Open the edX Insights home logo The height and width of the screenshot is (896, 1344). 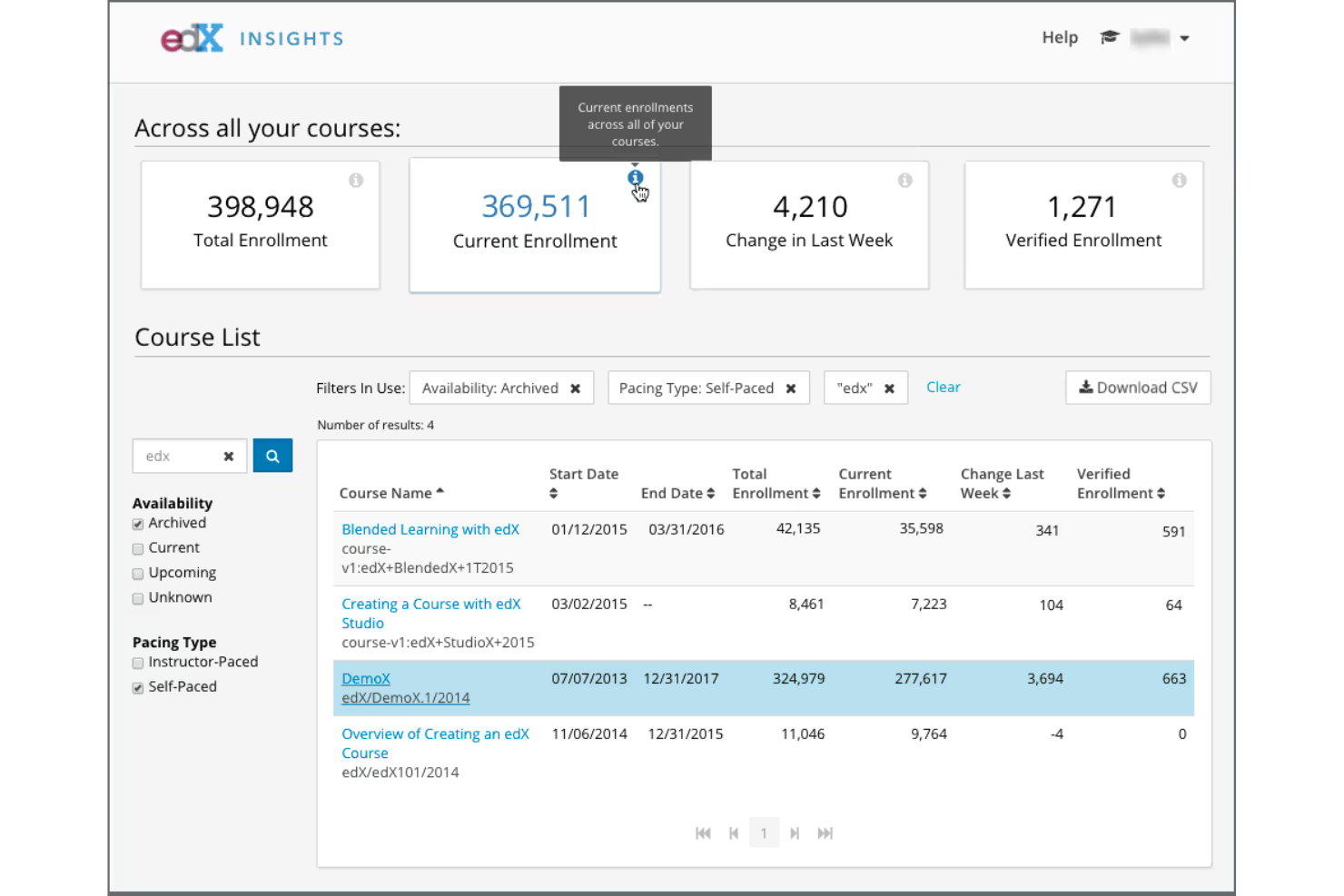(x=191, y=37)
